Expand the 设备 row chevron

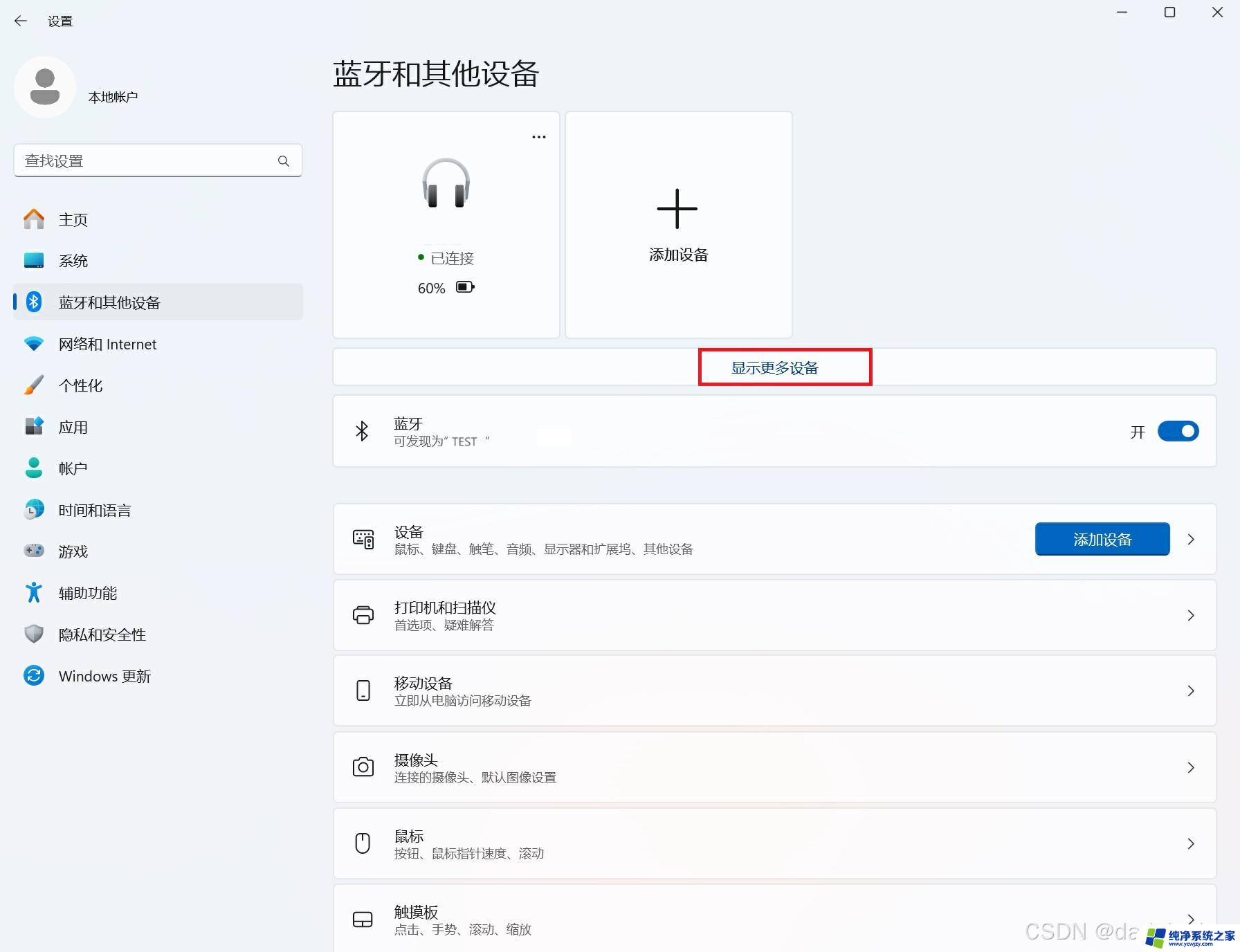[x=1191, y=539]
